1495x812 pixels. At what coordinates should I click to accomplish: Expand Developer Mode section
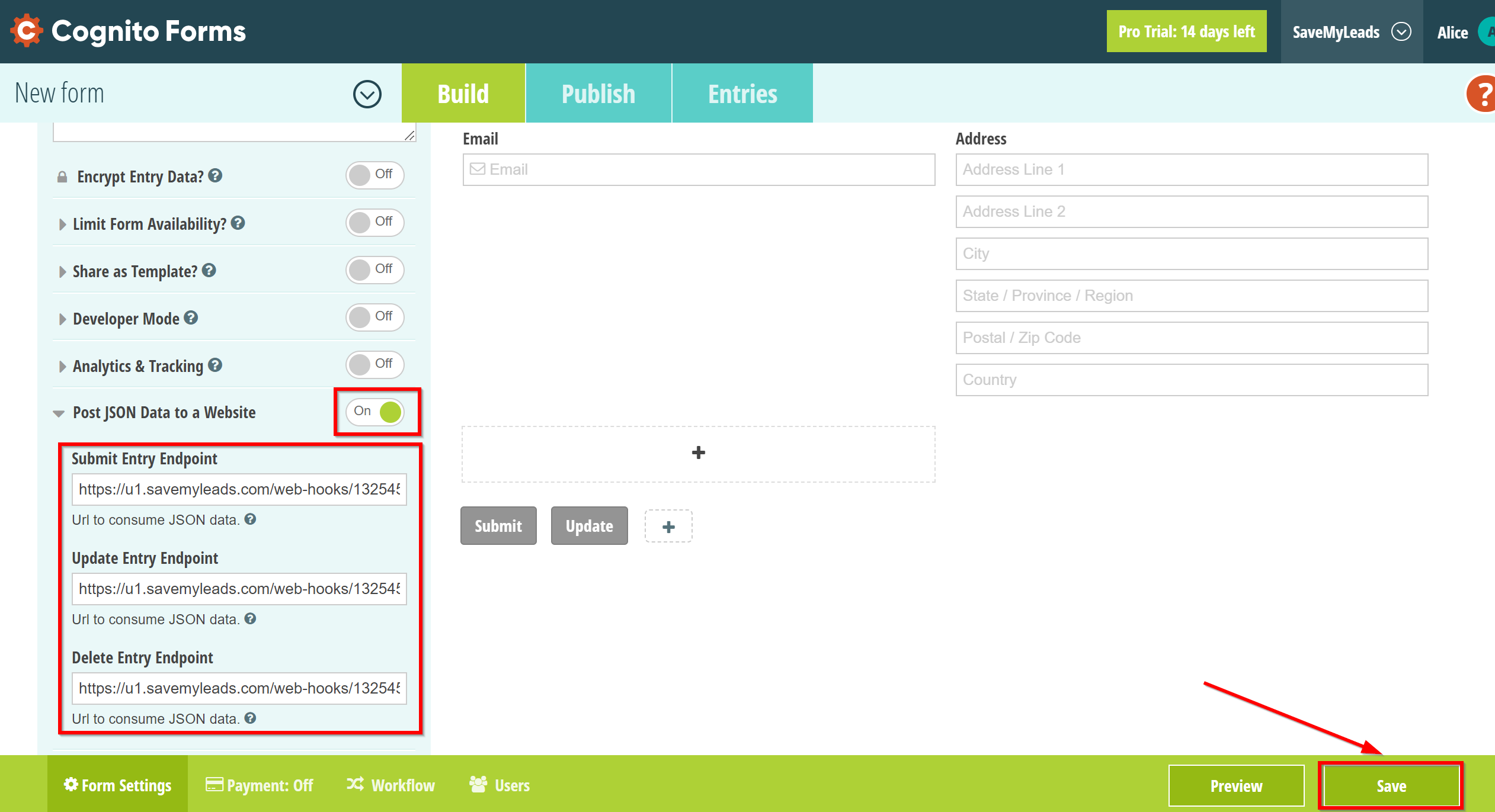[x=62, y=319]
